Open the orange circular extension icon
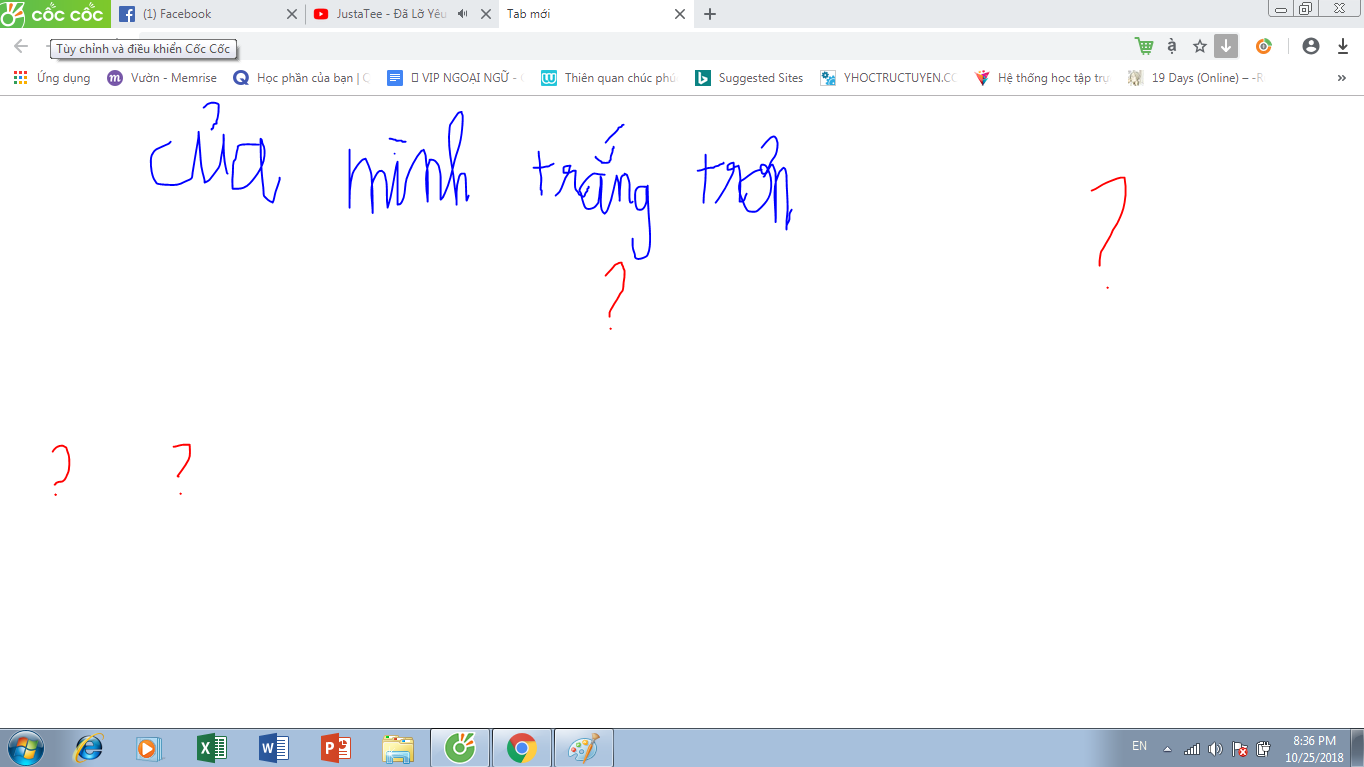1364x767 pixels. click(x=1264, y=46)
